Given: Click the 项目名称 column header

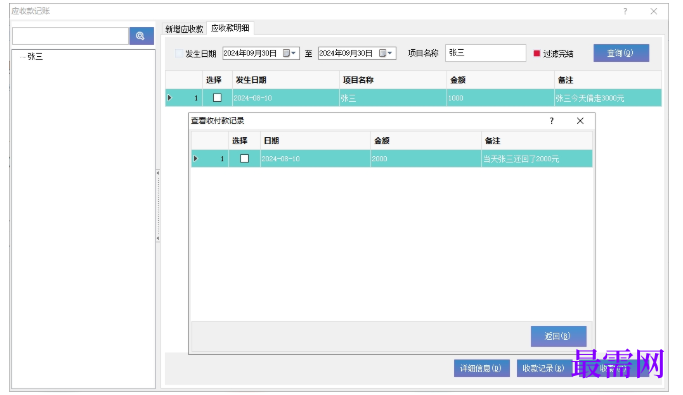Looking at the screenshot, I should pos(392,80).
